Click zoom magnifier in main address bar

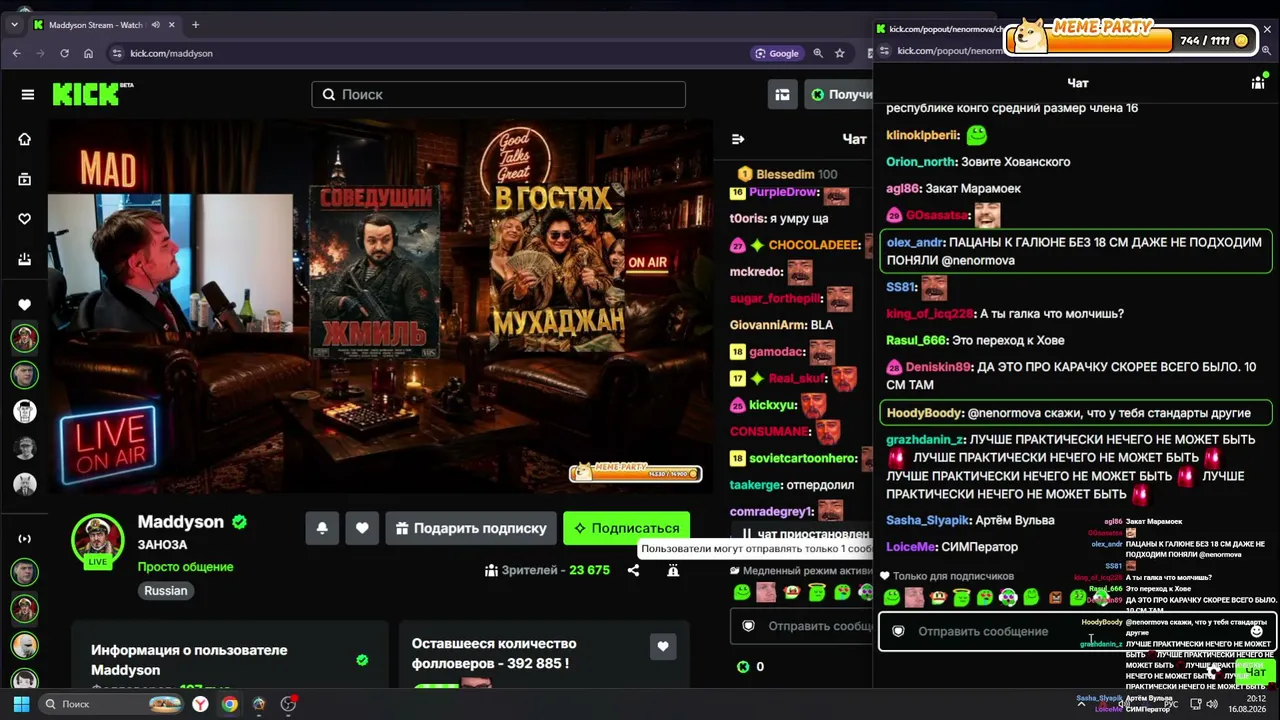(818, 53)
